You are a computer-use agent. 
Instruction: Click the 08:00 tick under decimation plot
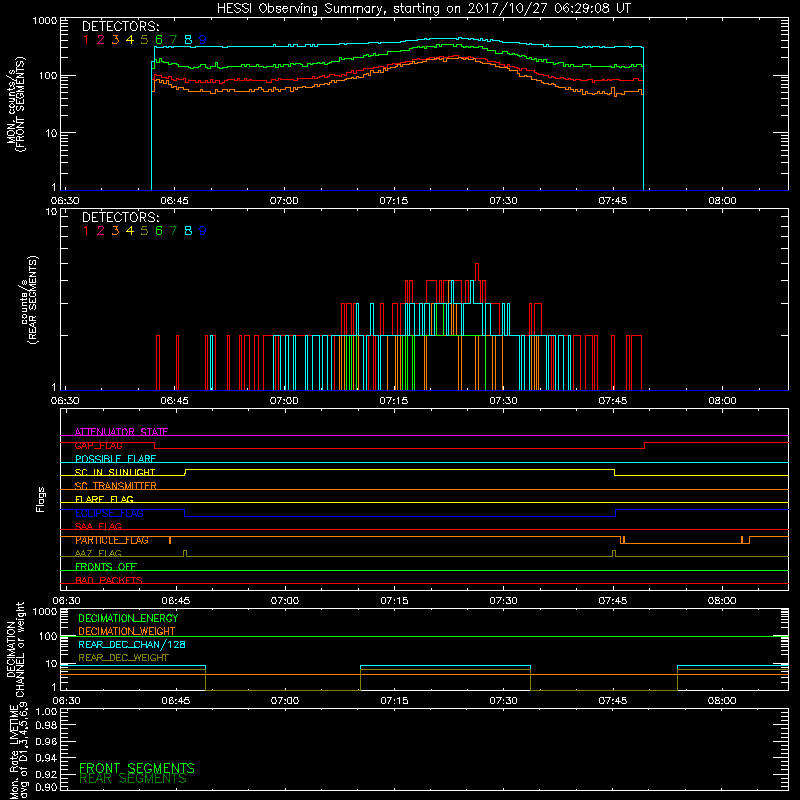tap(722, 701)
